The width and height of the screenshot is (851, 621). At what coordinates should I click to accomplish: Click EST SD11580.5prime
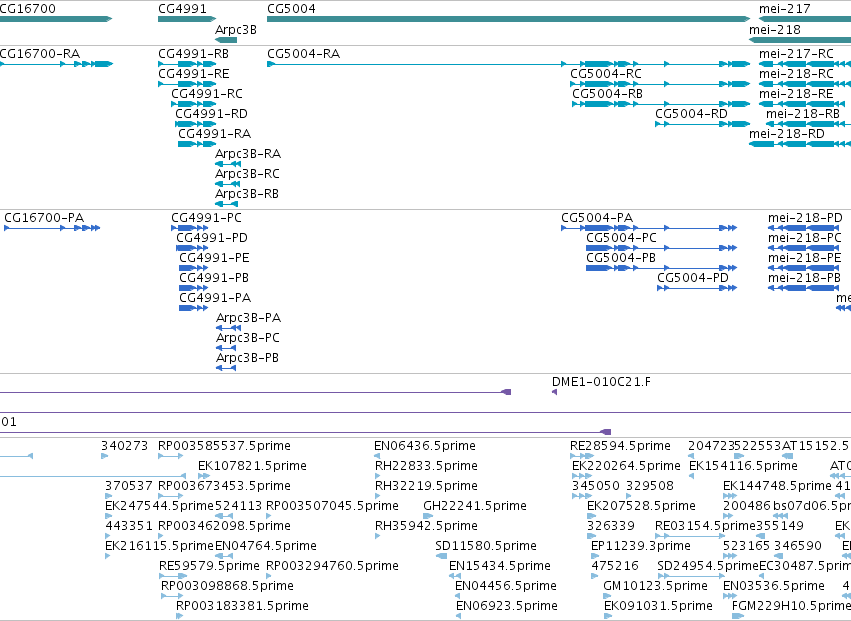pyautogui.click(x=486, y=546)
